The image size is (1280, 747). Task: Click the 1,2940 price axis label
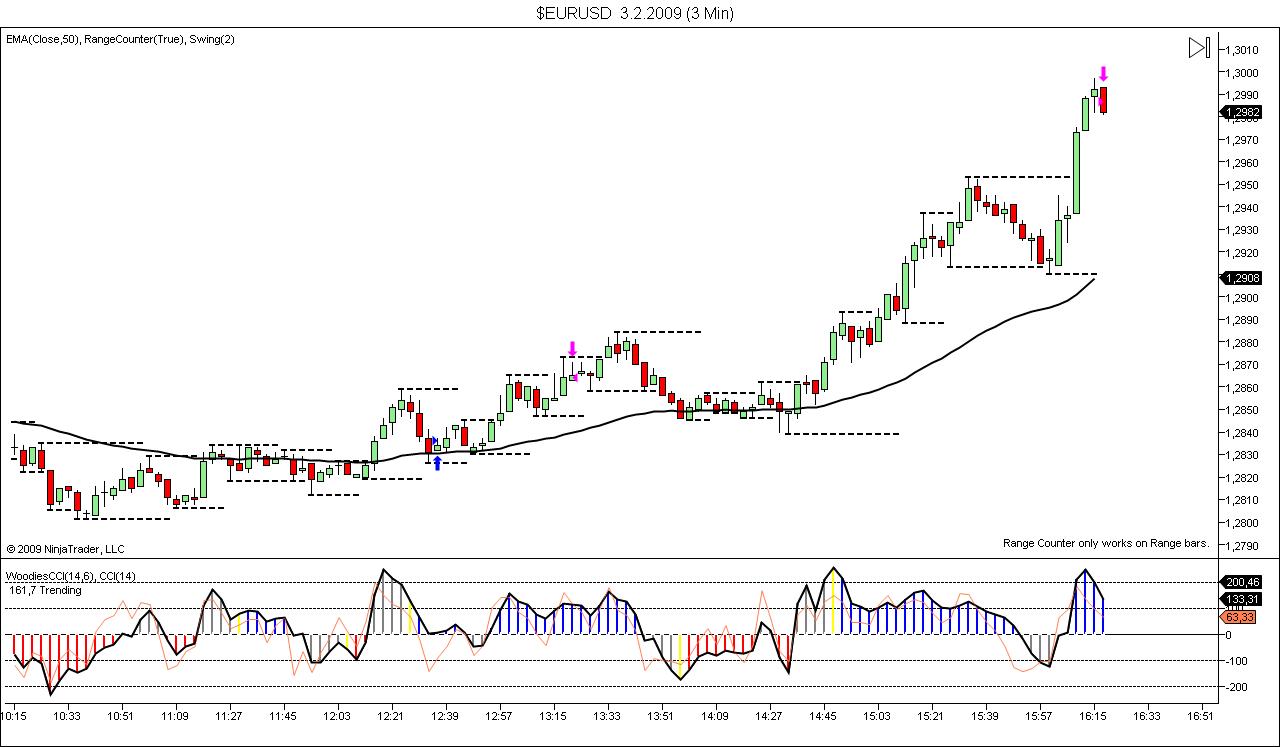pyautogui.click(x=1242, y=207)
